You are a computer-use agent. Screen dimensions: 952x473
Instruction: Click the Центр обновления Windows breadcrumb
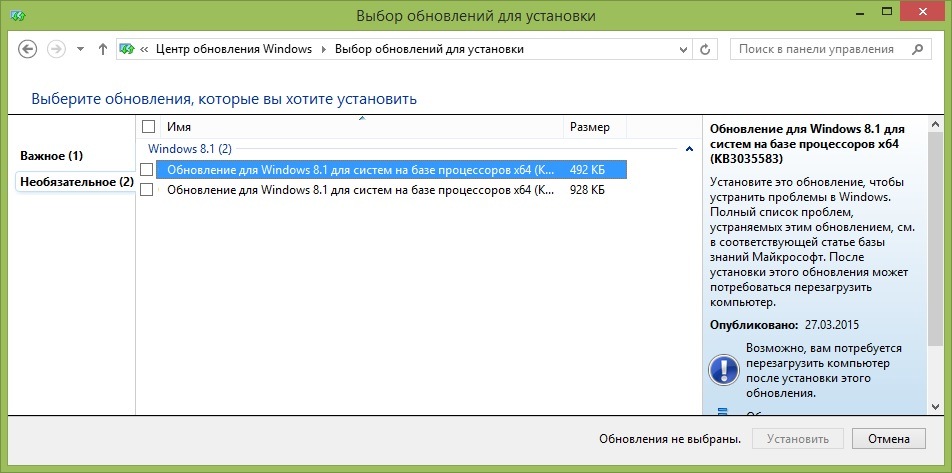(234, 49)
